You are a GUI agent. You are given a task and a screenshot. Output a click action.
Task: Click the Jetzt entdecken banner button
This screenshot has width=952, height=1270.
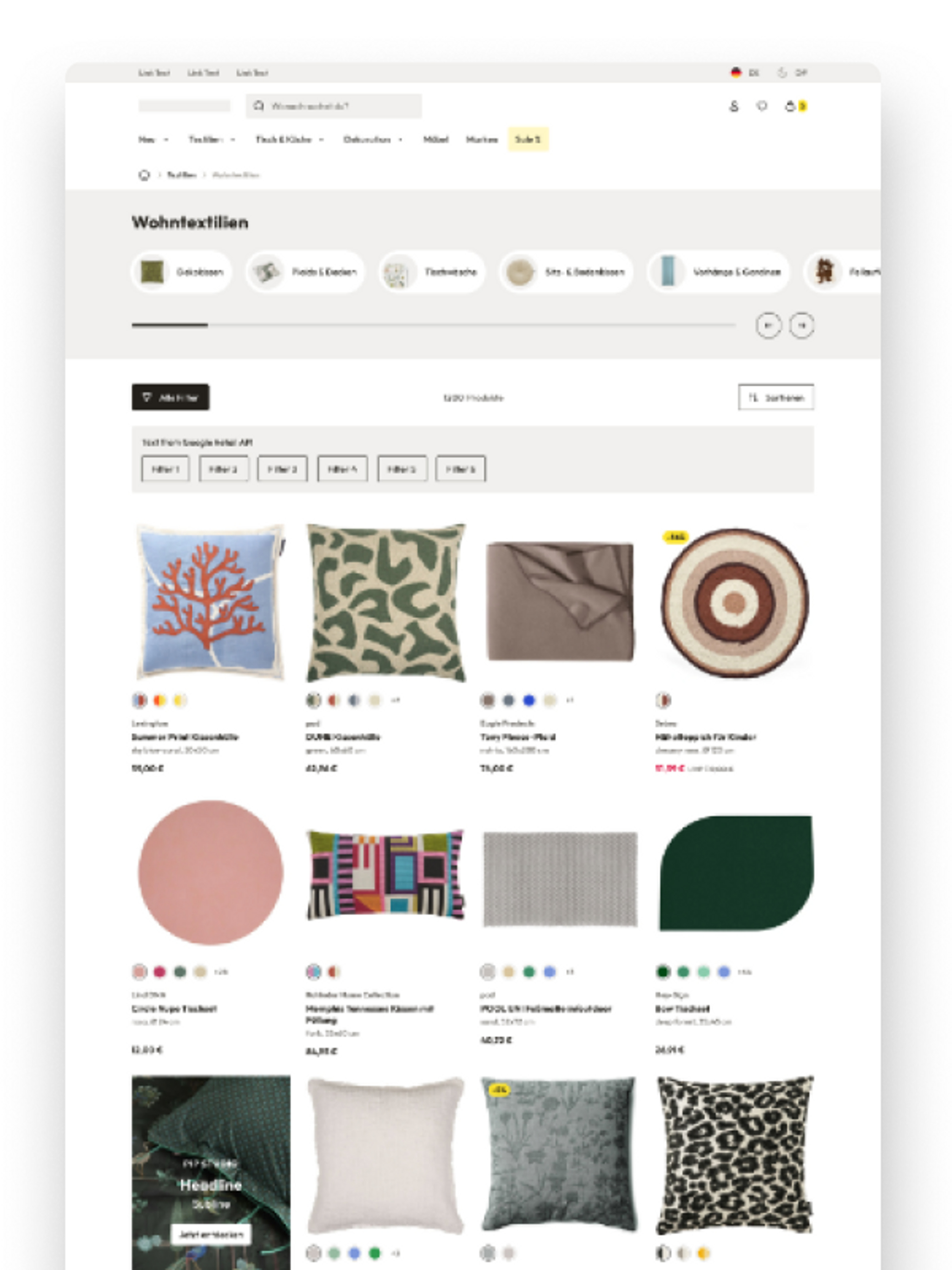[x=211, y=1234]
